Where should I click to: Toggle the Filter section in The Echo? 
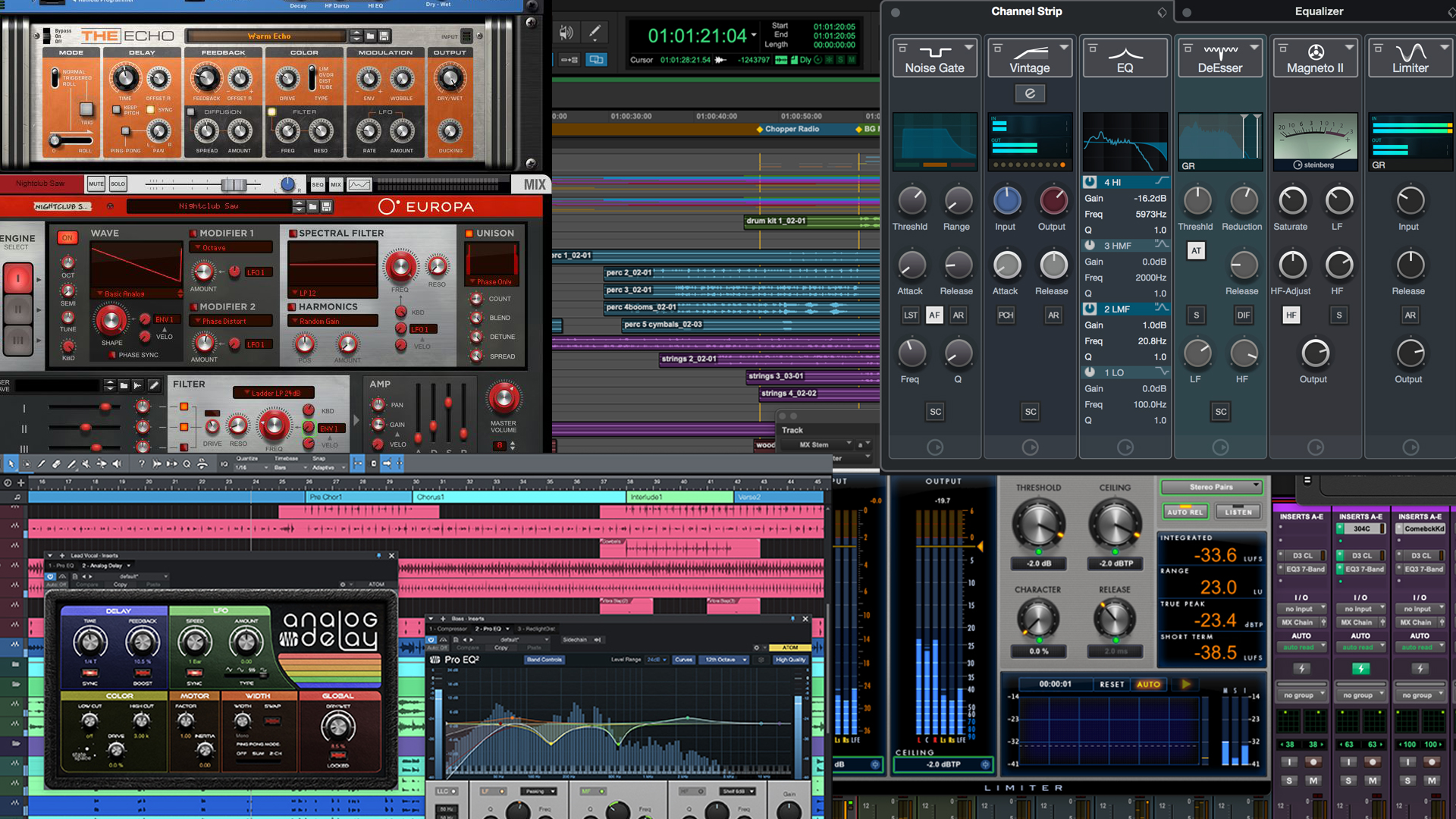(x=271, y=111)
